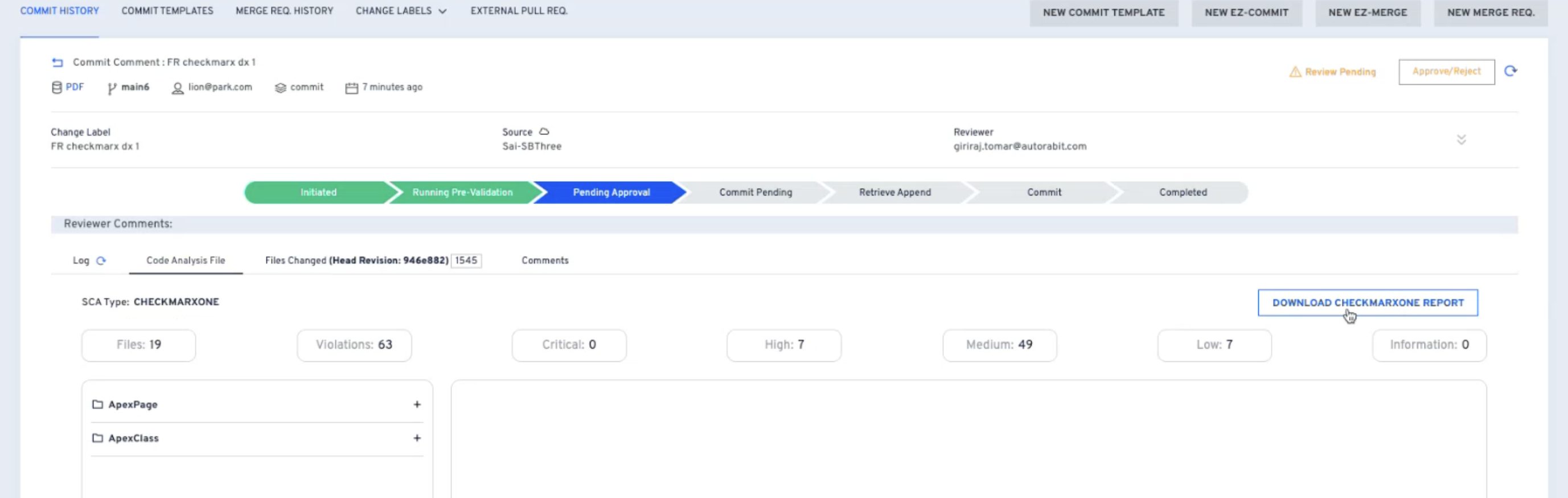Click the back arrow icon beside Commit Comment
The width and height of the screenshot is (1568, 498).
pos(57,62)
